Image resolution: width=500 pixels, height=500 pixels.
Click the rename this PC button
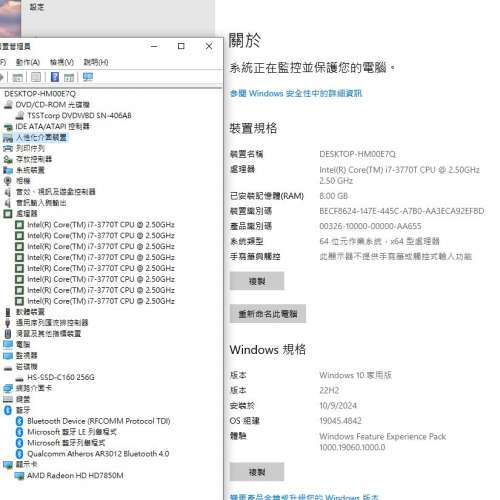point(268,314)
